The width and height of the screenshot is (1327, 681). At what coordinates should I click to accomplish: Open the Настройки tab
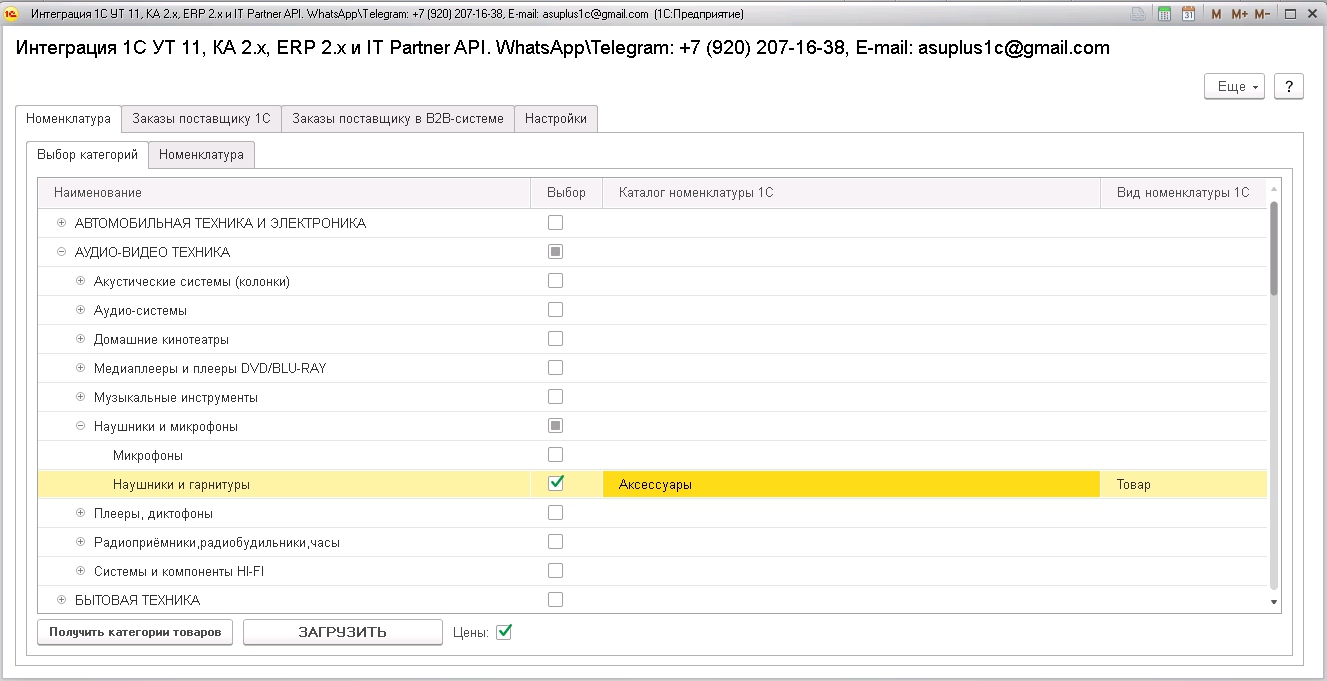(x=556, y=118)
